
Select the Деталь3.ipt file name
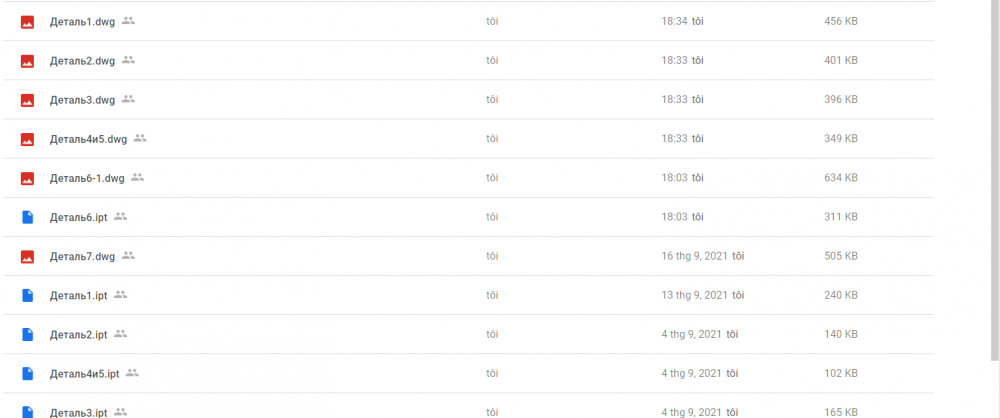pyautogui.click(x=78, y=412)
